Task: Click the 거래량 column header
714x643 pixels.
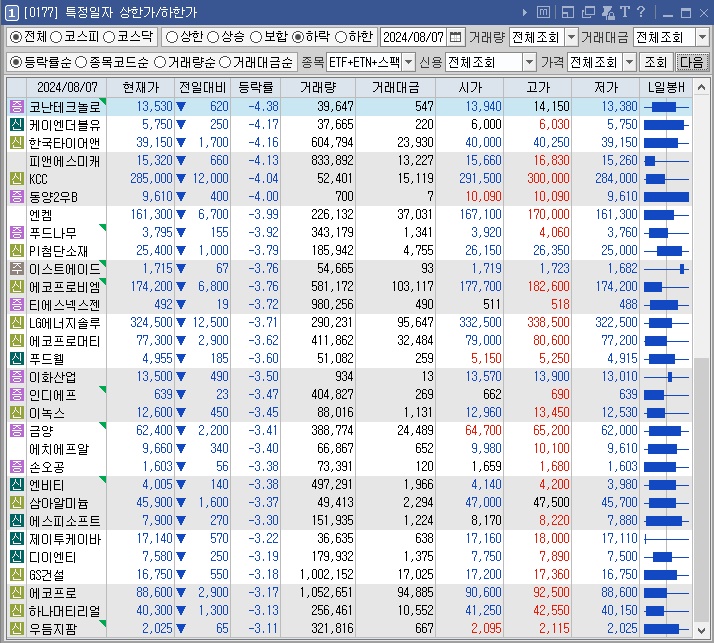Action: [318, 87]
